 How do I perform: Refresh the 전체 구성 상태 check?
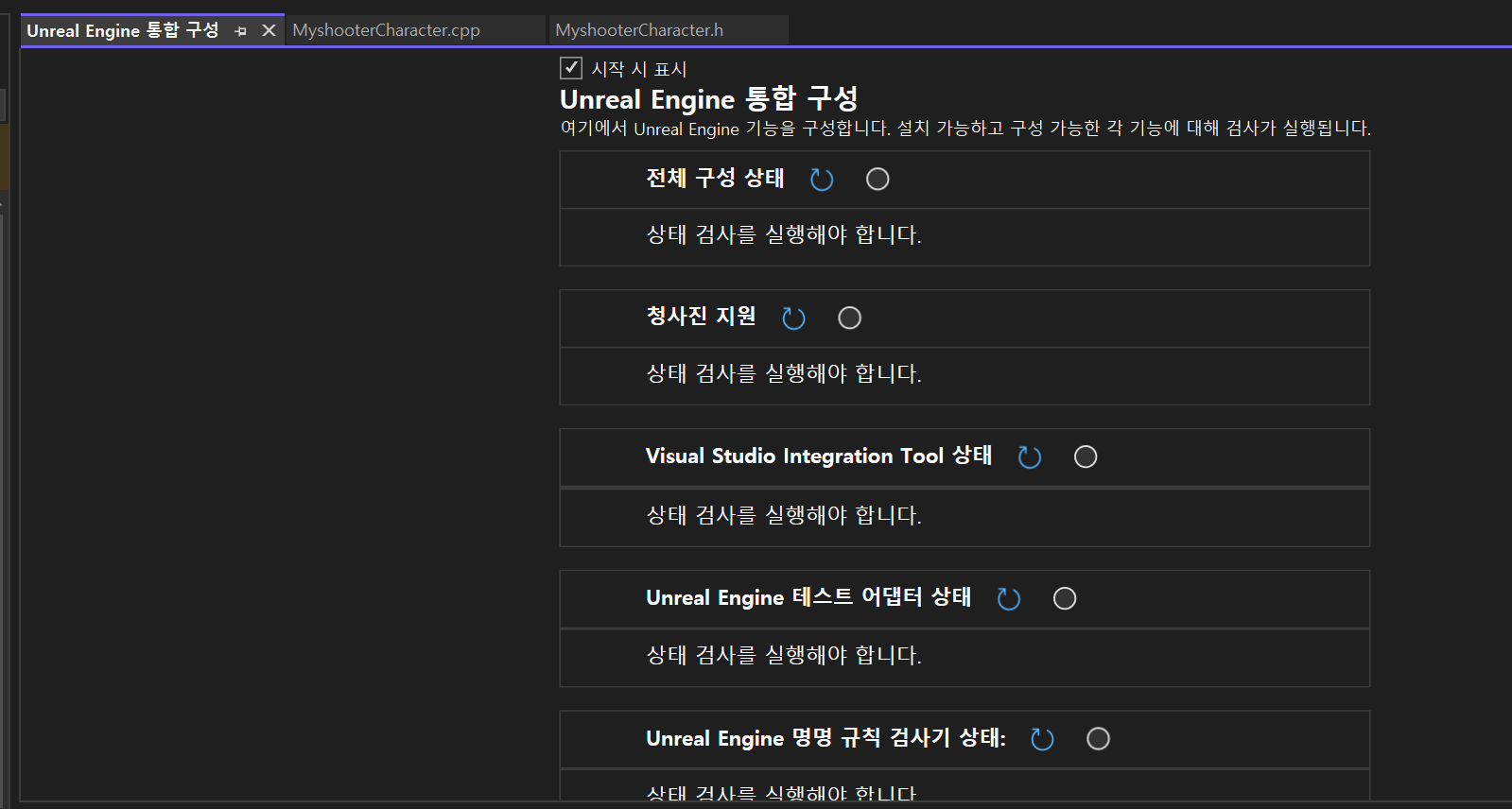click(x=822, y=180)
